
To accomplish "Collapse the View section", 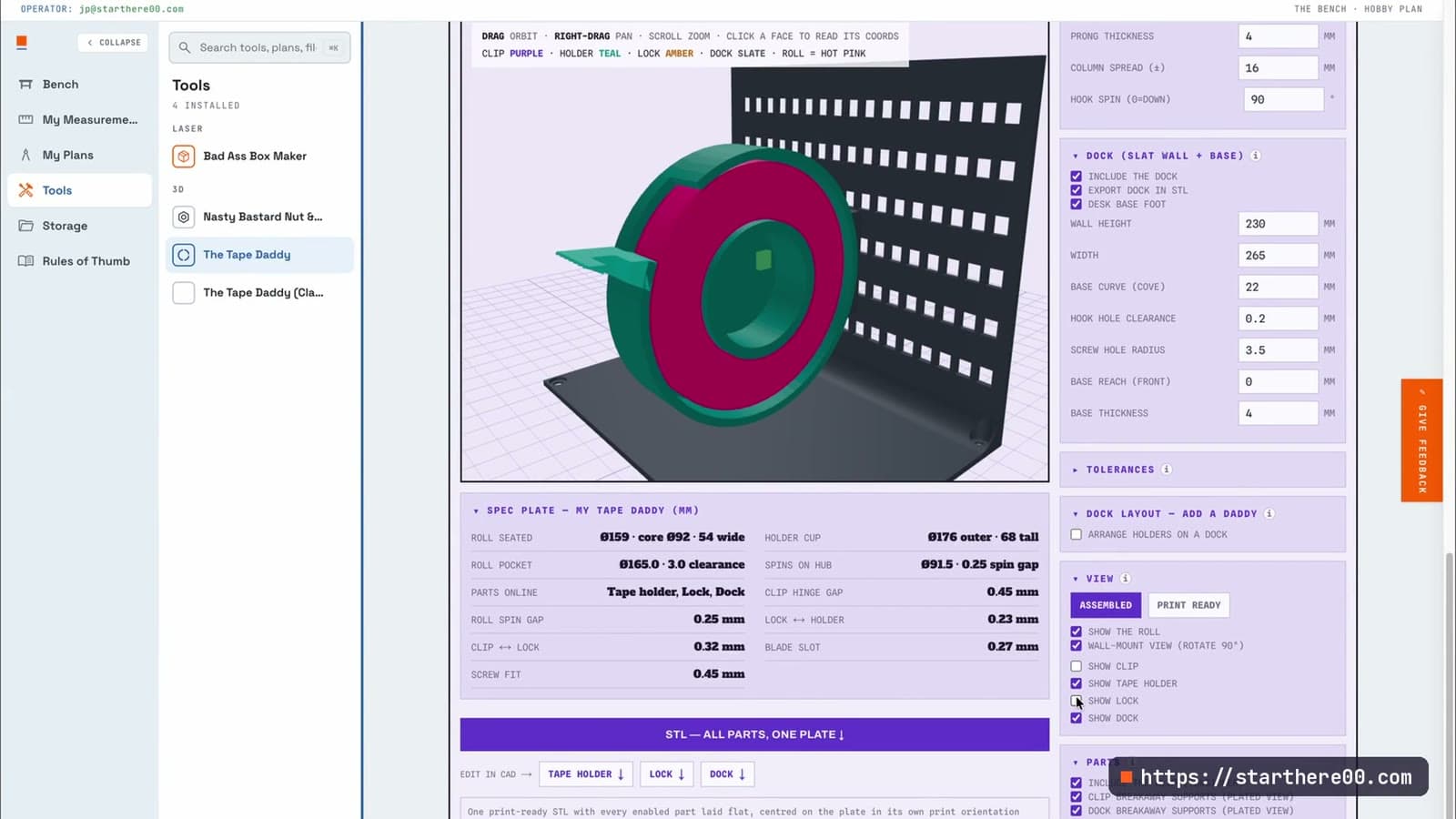I will 1076,579.
